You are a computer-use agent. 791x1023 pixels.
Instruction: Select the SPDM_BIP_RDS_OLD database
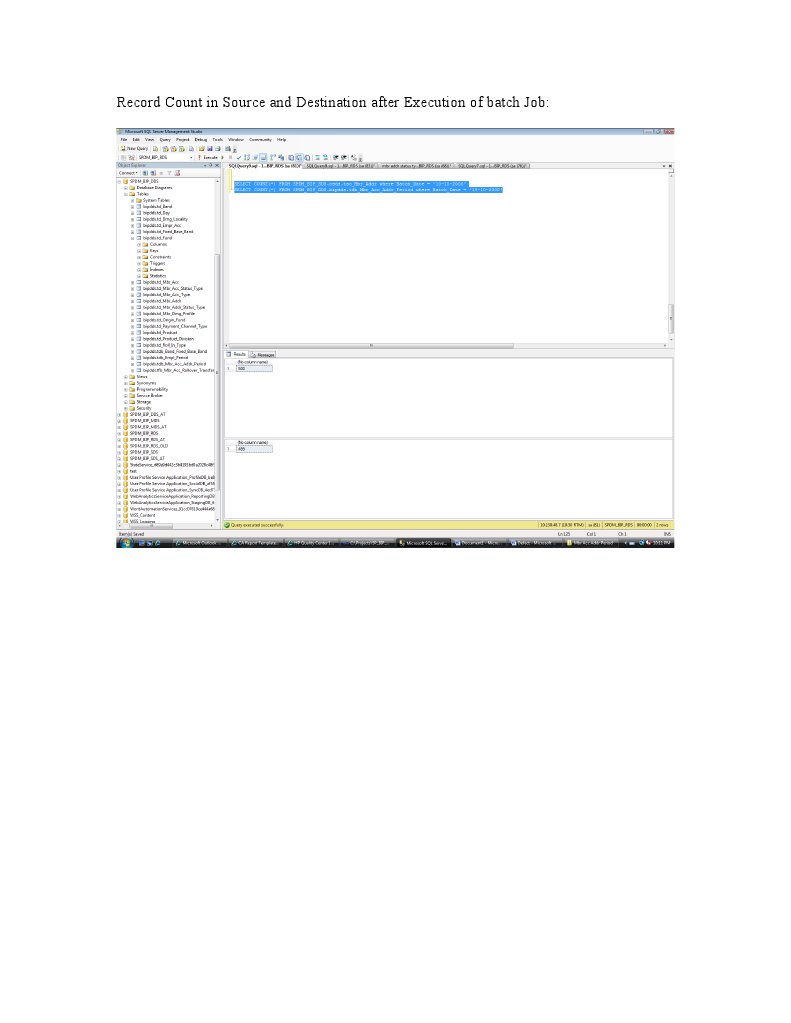pyautogui.click(x=149, y=446)
